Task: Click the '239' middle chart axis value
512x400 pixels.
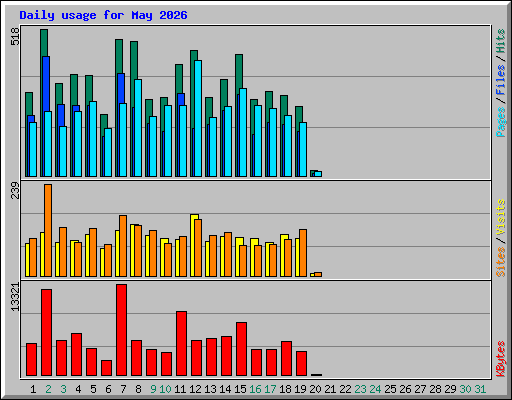Action: 15,190
